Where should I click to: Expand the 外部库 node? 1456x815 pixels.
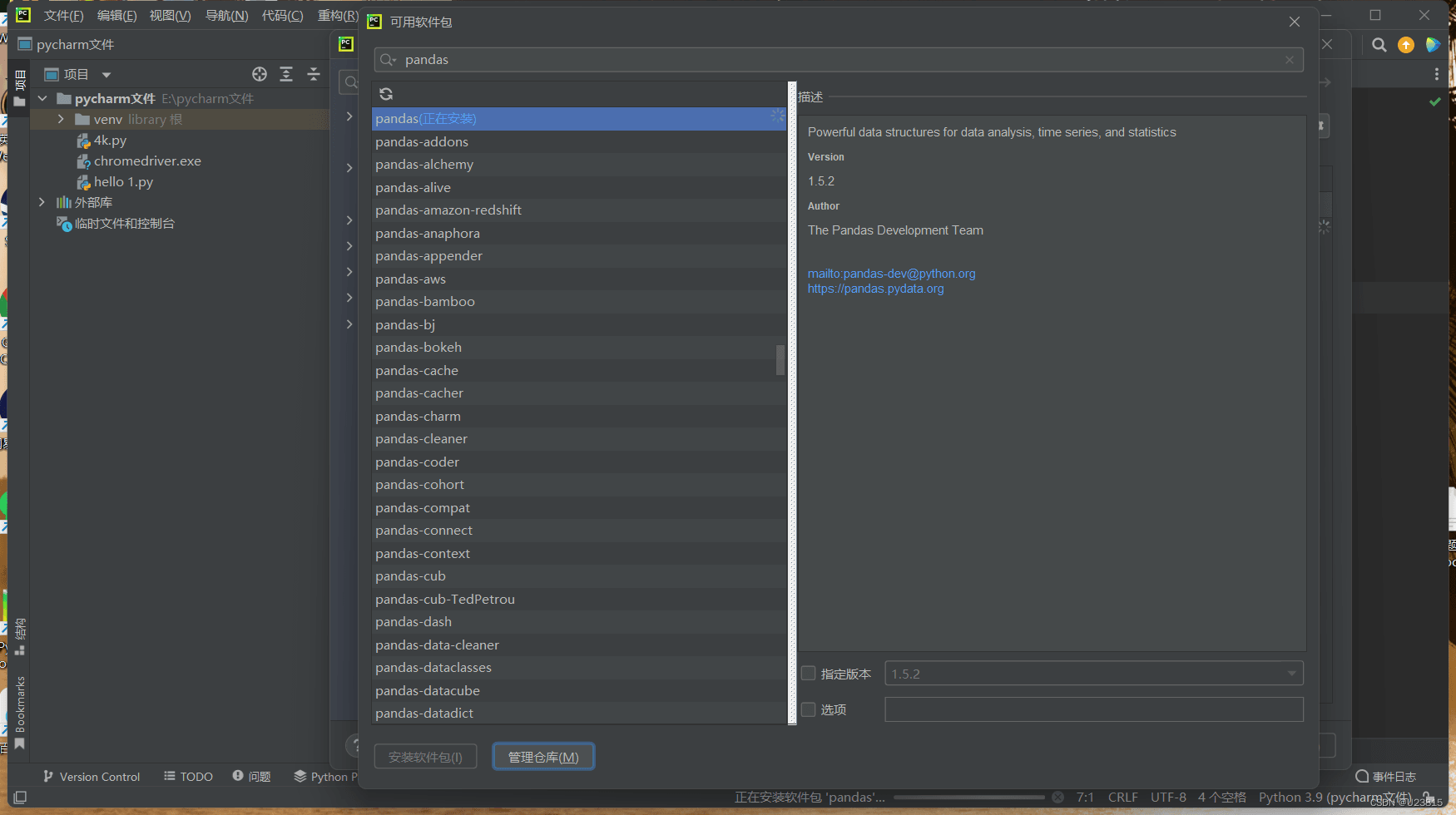[x=42, y=202]
